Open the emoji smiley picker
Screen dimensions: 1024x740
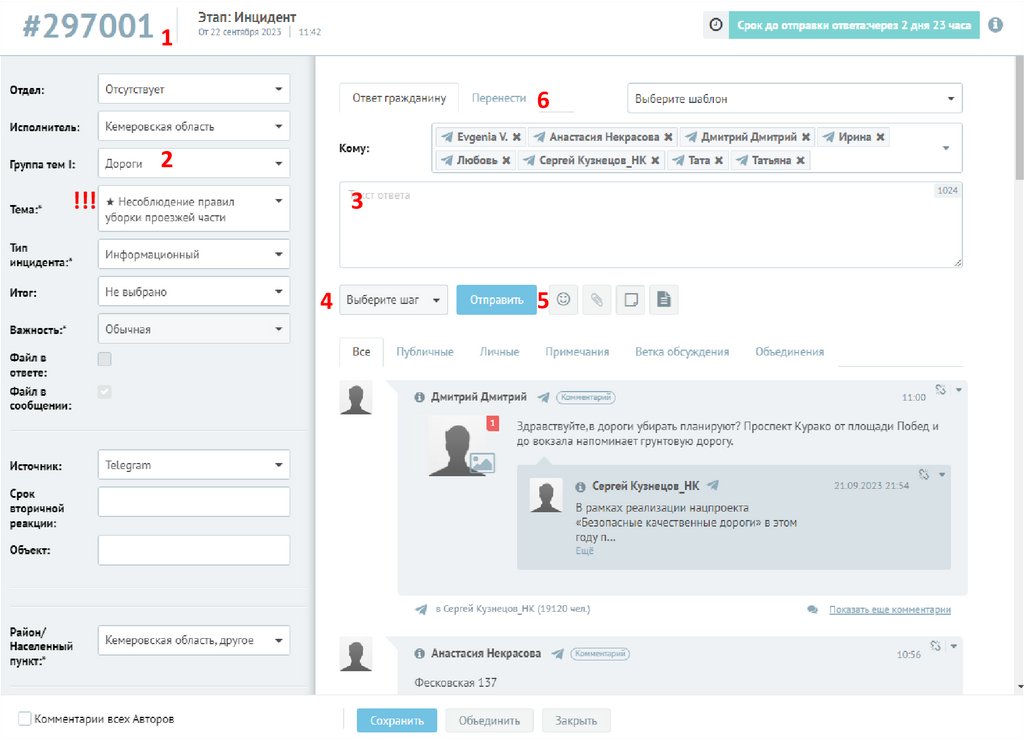point(563,300)
